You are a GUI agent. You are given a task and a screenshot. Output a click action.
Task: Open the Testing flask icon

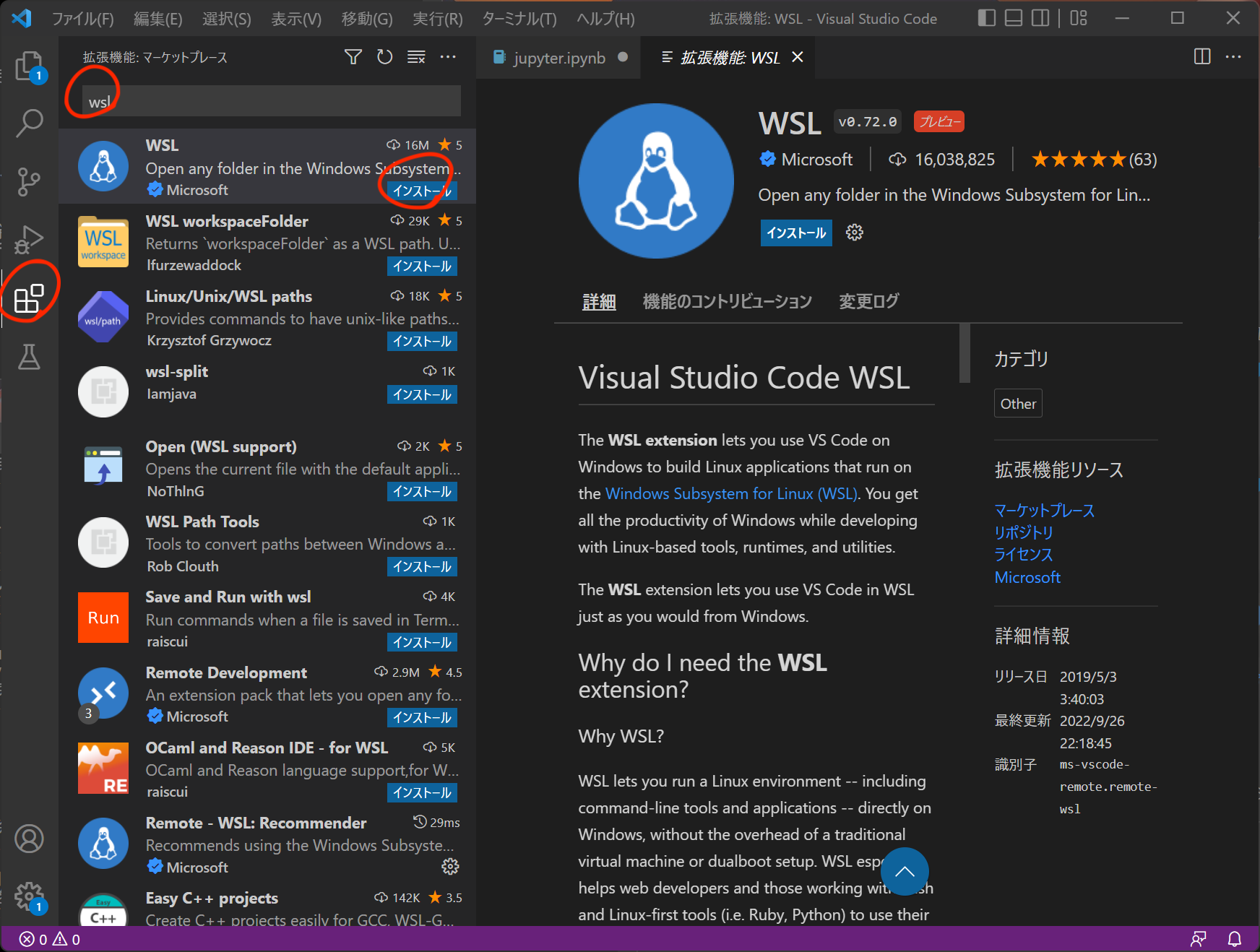coord(30,357)
